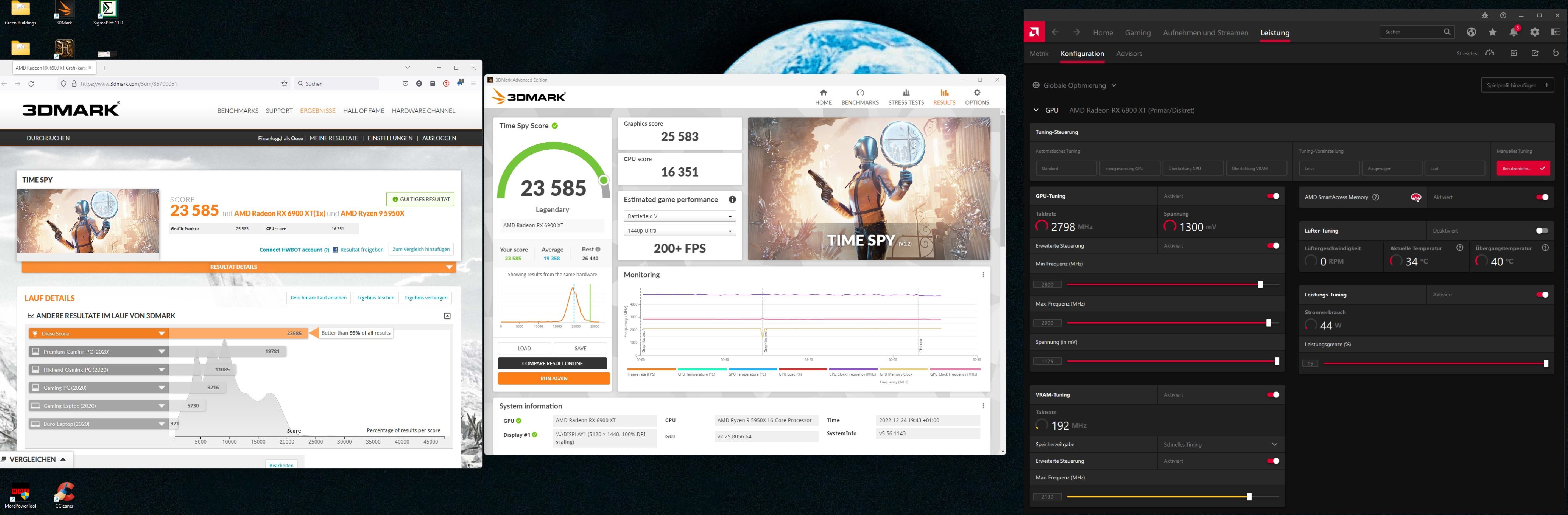Click AMD favorites star icon
Viewport: 1568px width, 515px height.
[1493, 32]
